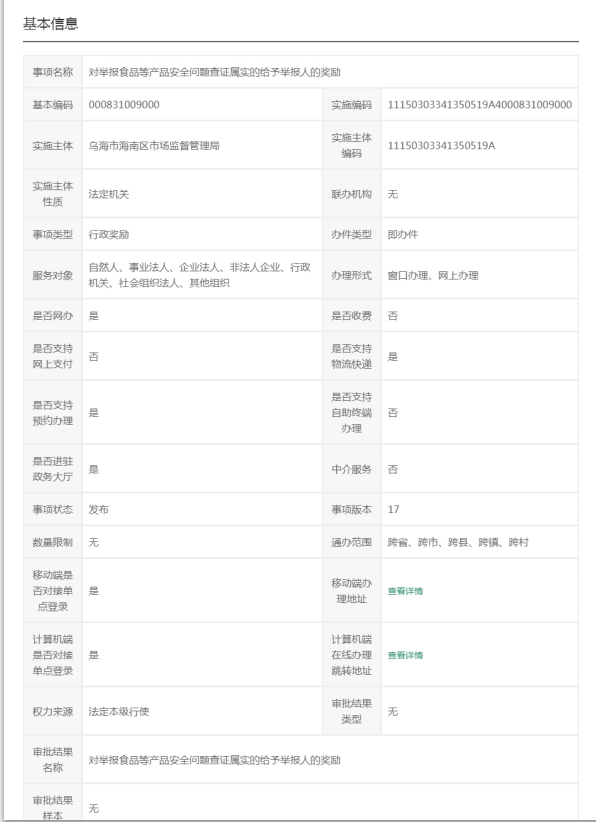The height and width of the screenshot is (822, 596).
Task: Click the 行政奖励 事项类型 value
Action: click(x=109, y=234)
